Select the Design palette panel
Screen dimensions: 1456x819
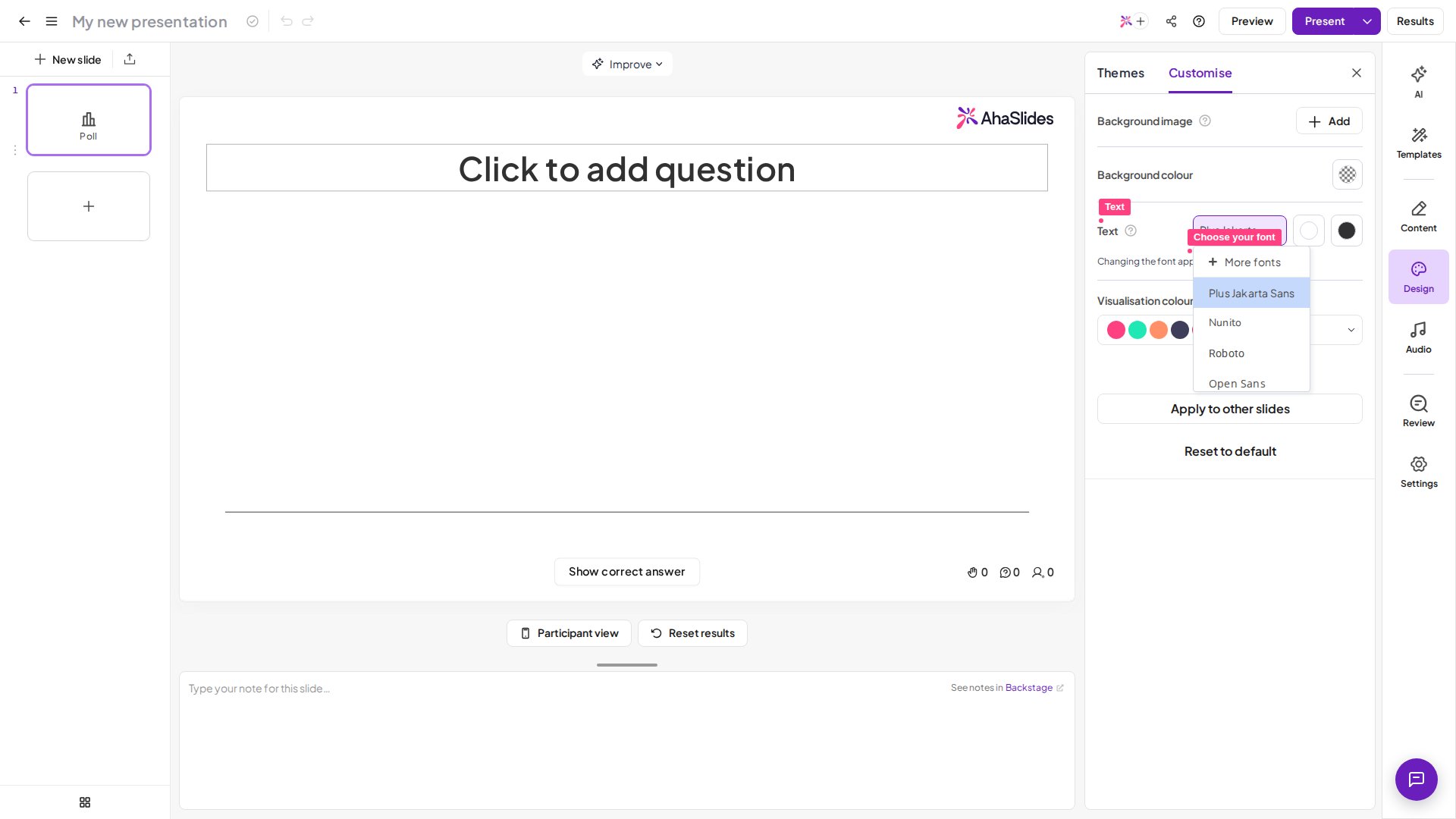pos(1419,277)
